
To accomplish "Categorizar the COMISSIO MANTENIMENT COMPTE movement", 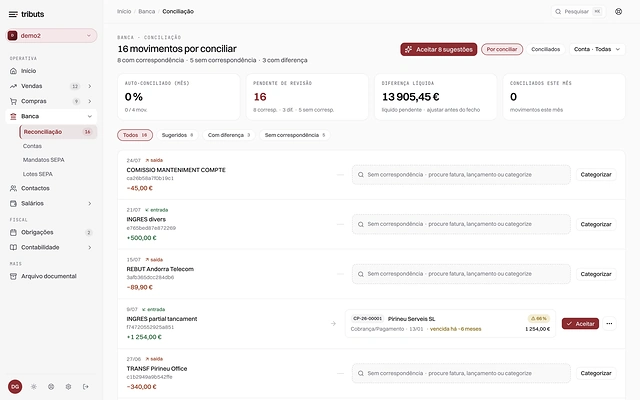I will (596, 175).
